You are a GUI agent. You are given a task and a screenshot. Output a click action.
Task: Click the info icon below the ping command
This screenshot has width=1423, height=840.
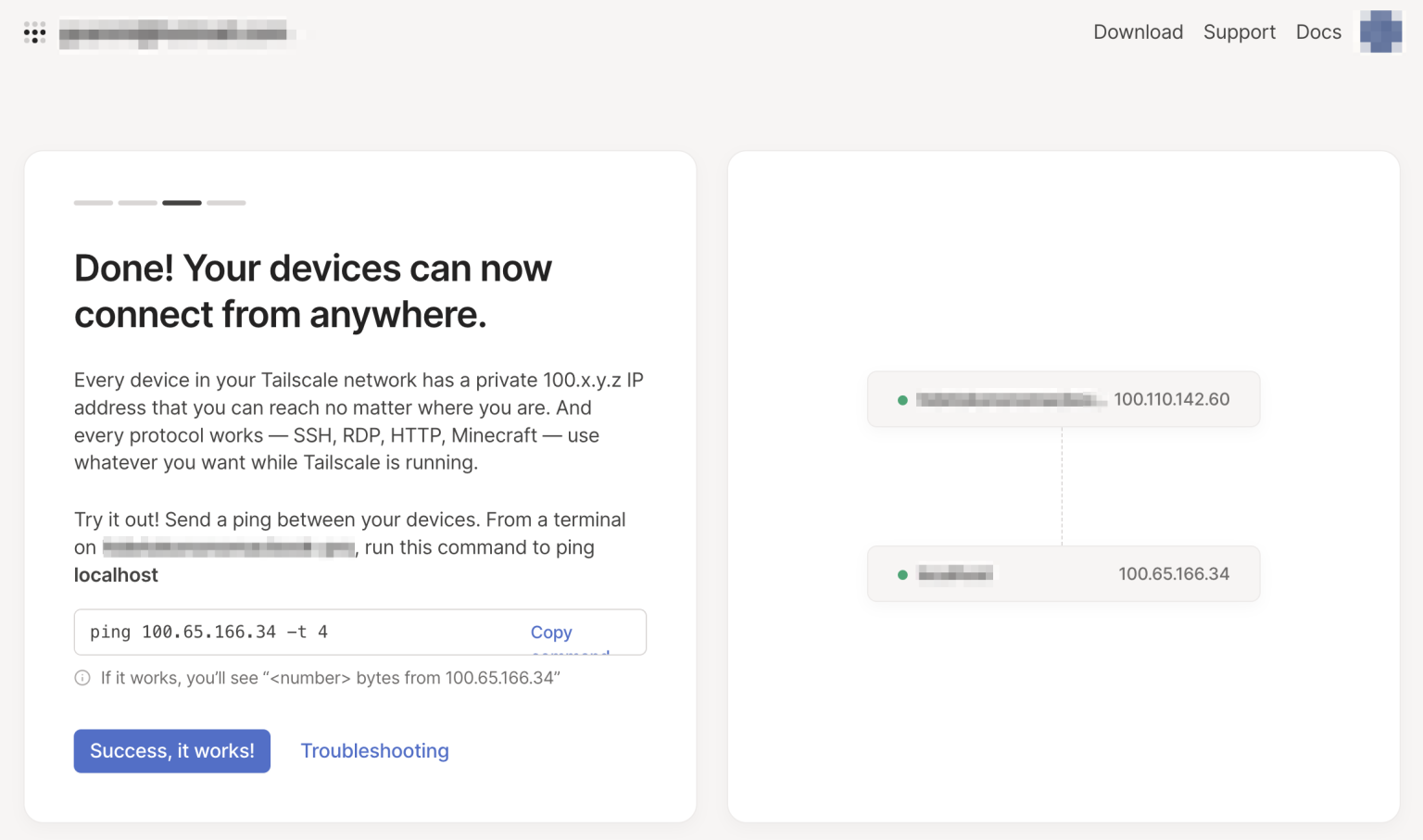point(82,677)
